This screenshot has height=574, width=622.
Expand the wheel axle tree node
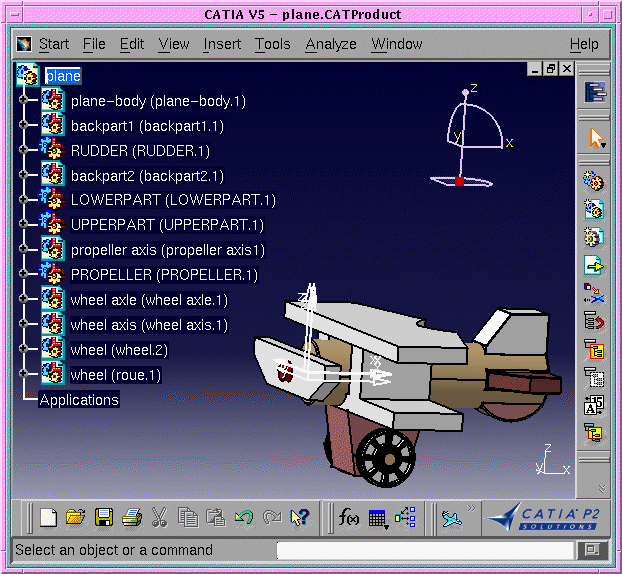tap(23, 300)
